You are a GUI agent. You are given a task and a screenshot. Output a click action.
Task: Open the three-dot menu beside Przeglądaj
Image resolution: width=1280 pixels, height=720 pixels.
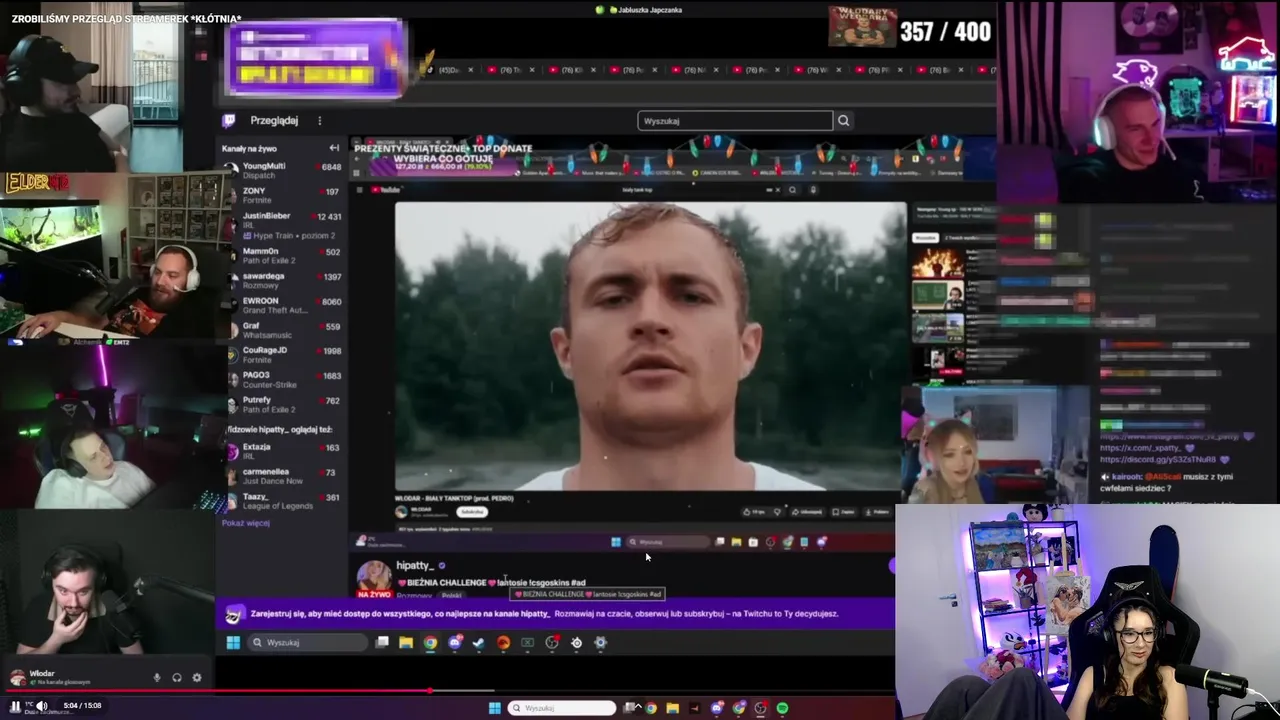pos(320,121)
